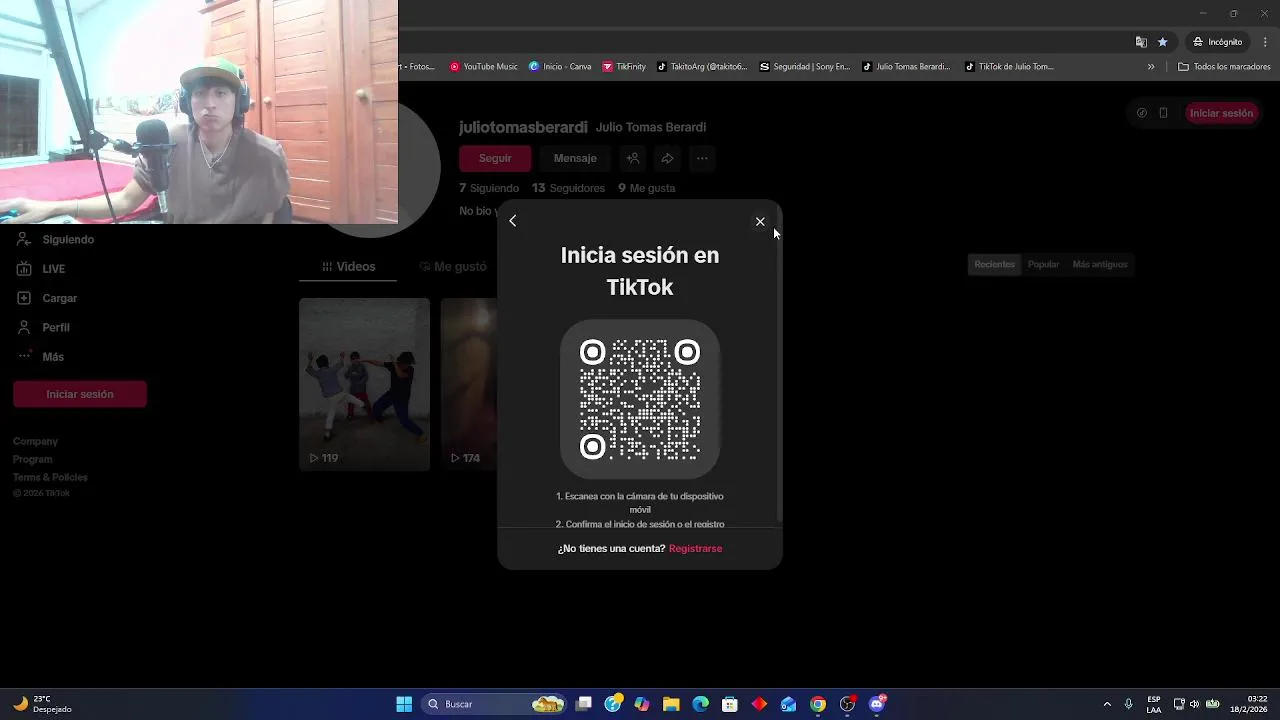Sort videos by Más antiguos
Image resolution: width=1280 pixels, height=720 pixels.
pos(1099,264)
